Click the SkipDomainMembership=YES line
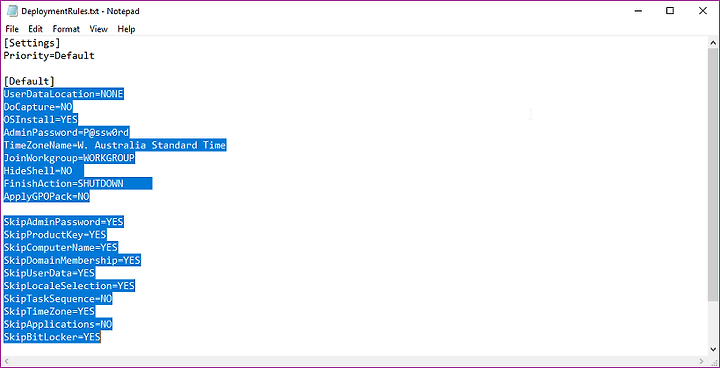Screen dimensions: 720x368 (72, 260)
